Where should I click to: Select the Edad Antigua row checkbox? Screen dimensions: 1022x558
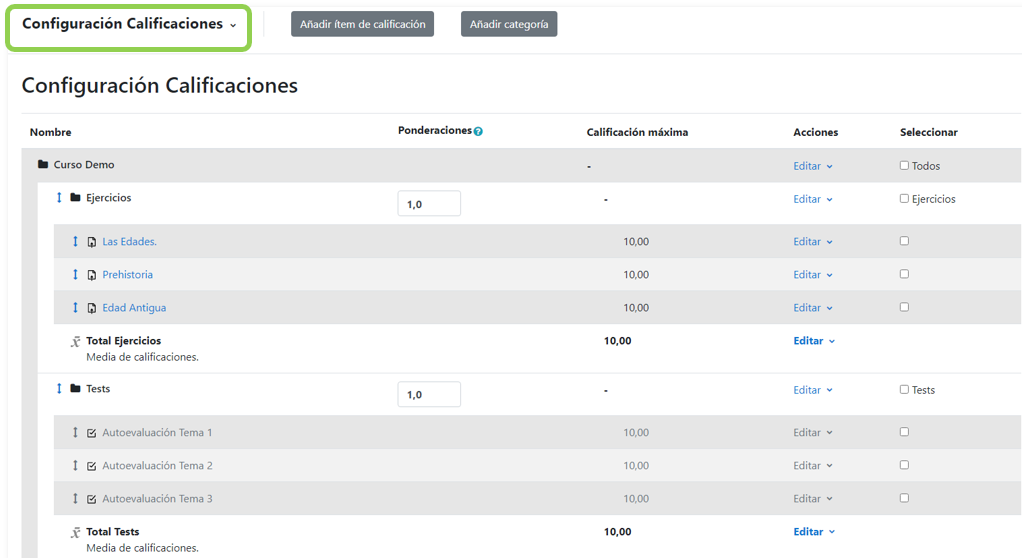[904, 307]
